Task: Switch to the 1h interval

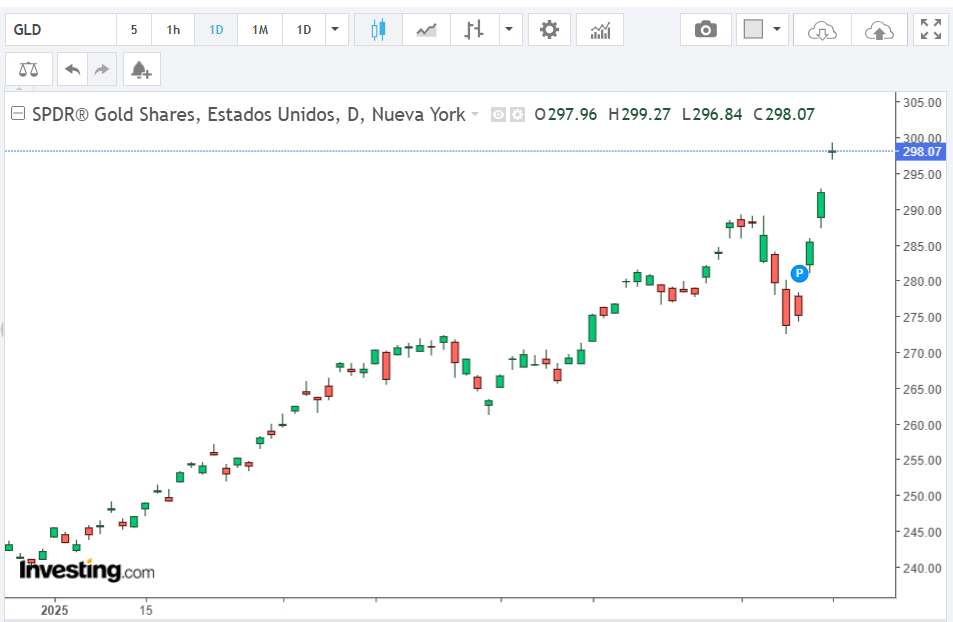Action: [173, 30]
